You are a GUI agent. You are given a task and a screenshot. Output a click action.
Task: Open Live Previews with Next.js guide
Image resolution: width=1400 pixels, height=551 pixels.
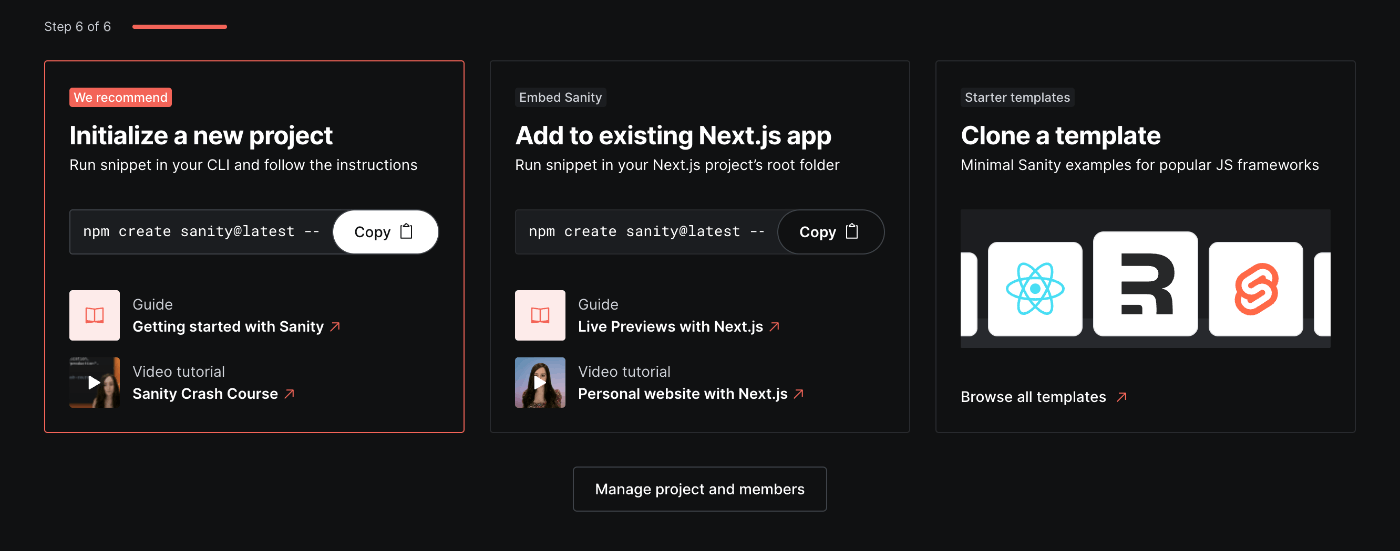pyautogui.click(x=670, y=327)
